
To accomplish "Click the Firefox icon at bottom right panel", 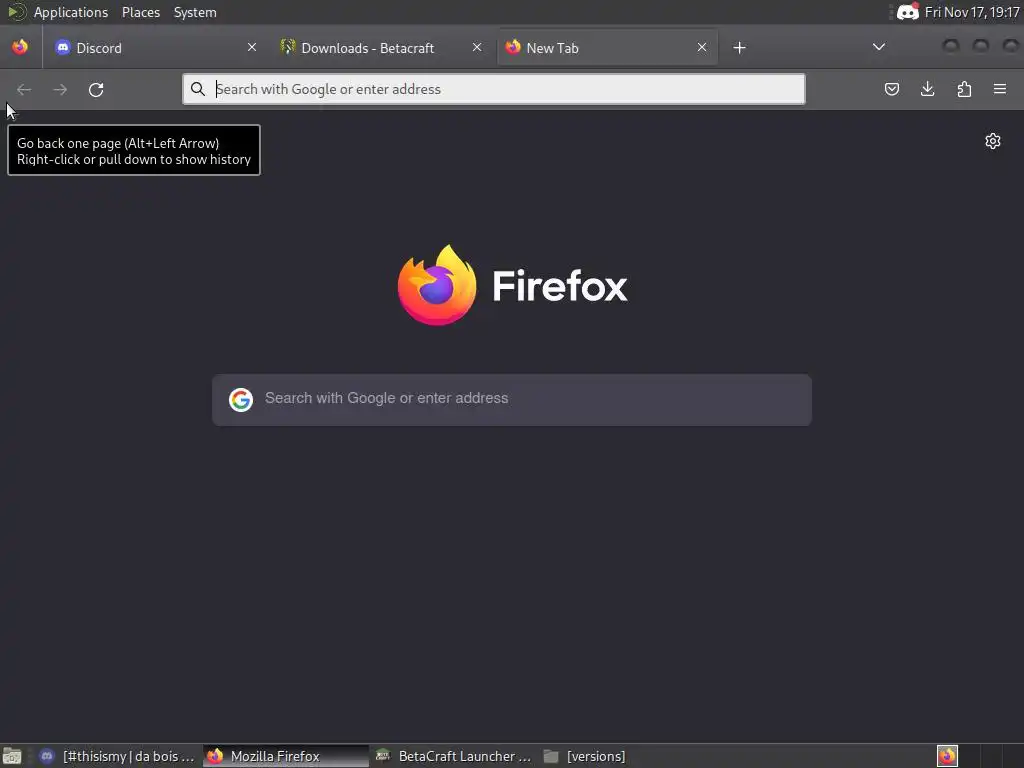I will coord(947,756).
